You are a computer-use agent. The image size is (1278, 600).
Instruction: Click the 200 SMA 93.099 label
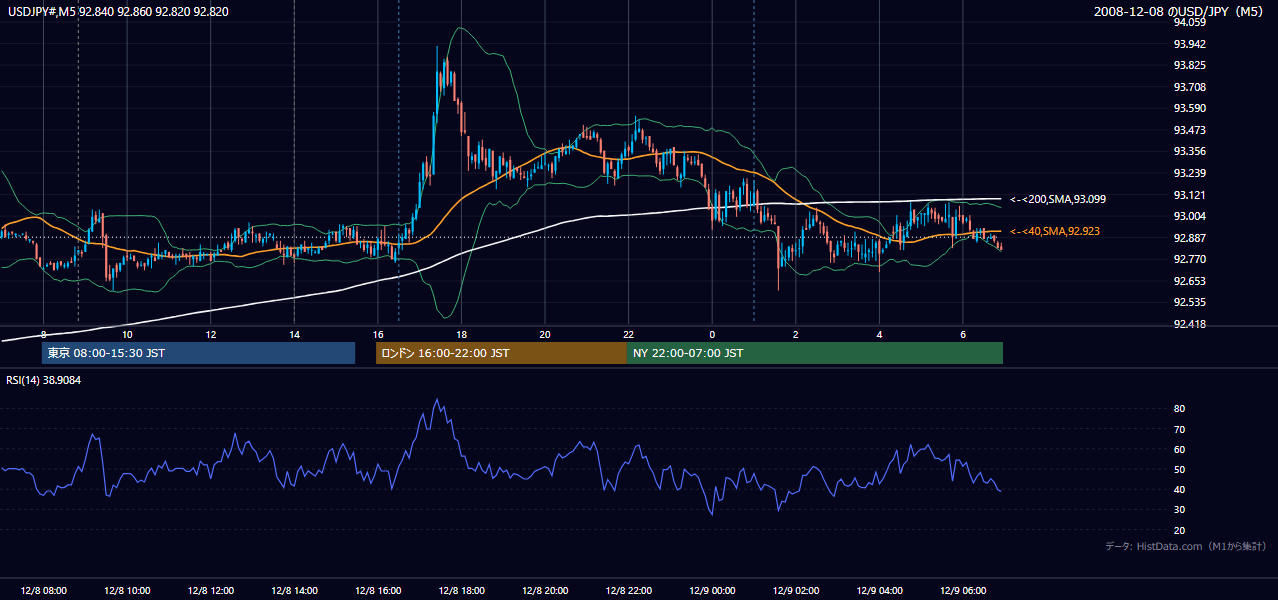[1058, 199]
